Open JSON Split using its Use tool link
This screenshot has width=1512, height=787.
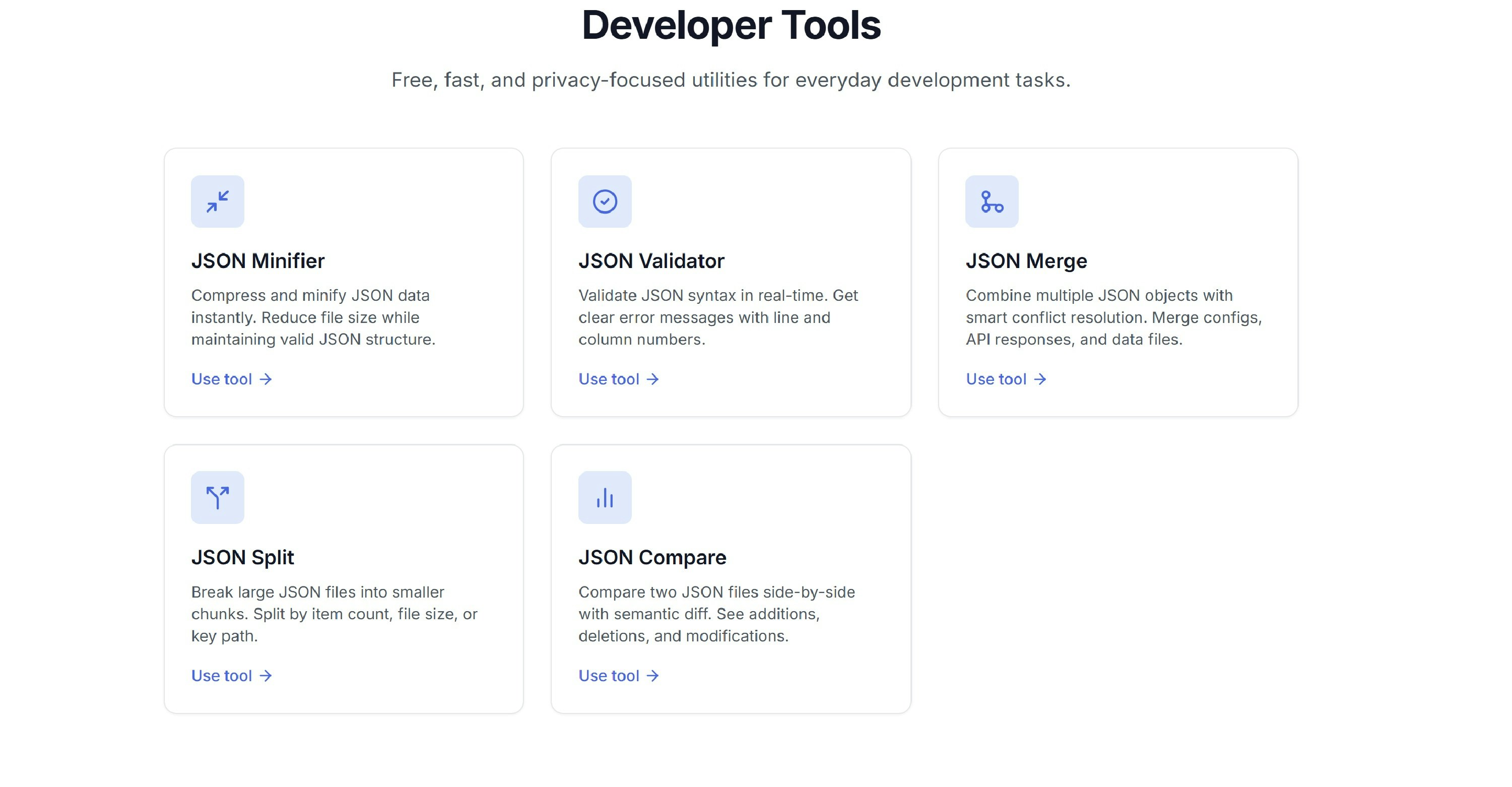(223, 676)
